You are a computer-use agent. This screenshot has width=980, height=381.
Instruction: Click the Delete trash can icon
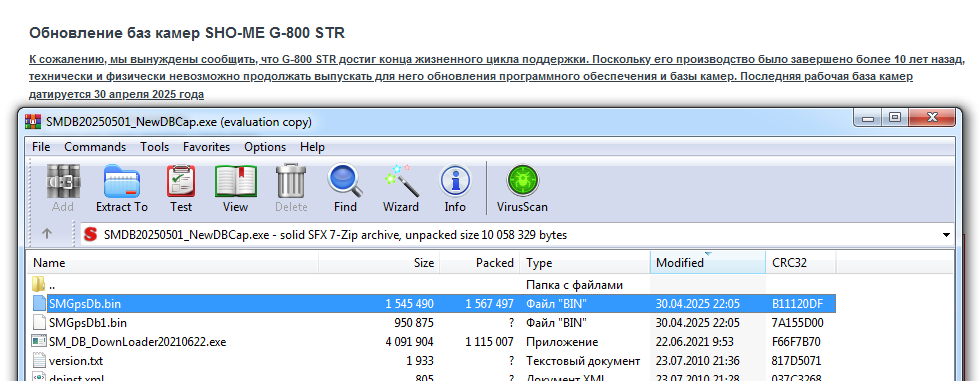(291, 181)
